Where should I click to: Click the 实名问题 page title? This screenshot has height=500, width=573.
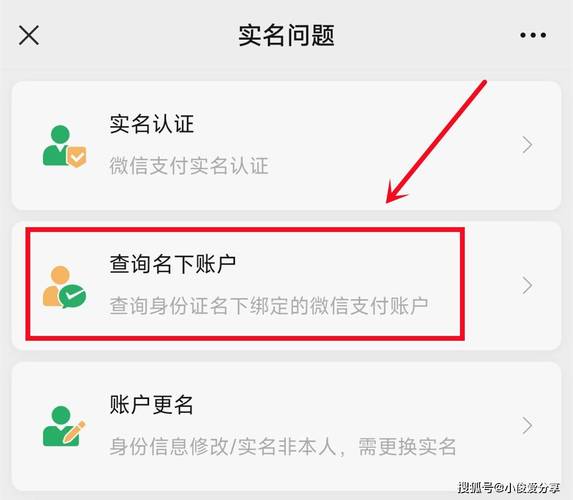[286, 35]
